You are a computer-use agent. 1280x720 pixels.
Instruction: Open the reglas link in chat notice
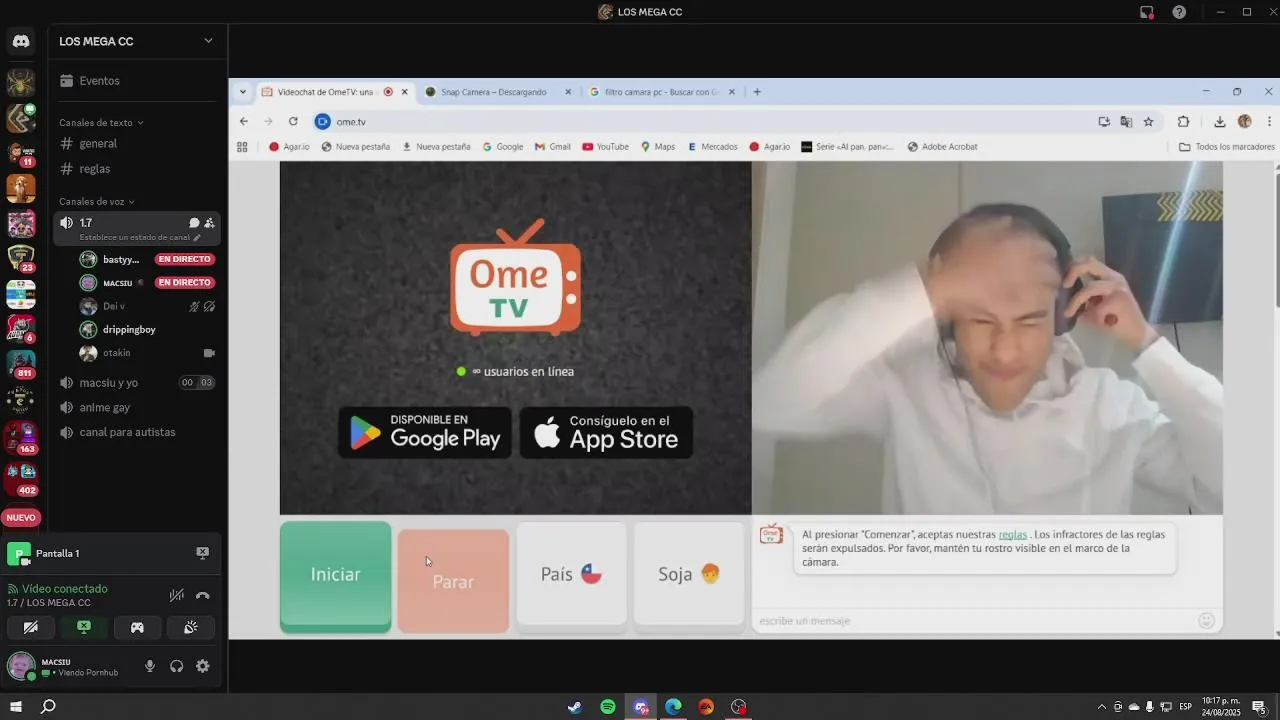coord(1012,535)
